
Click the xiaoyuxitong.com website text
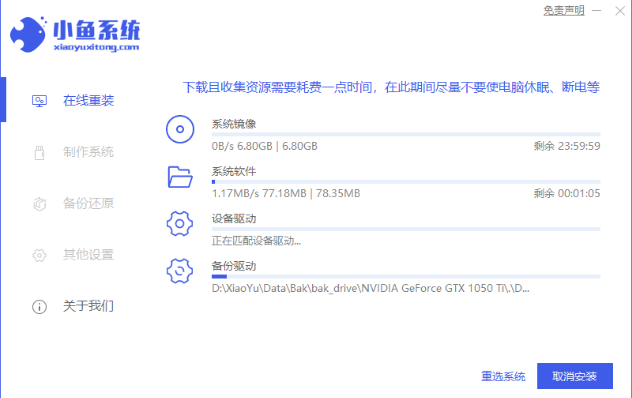click(x=96, y=47)
